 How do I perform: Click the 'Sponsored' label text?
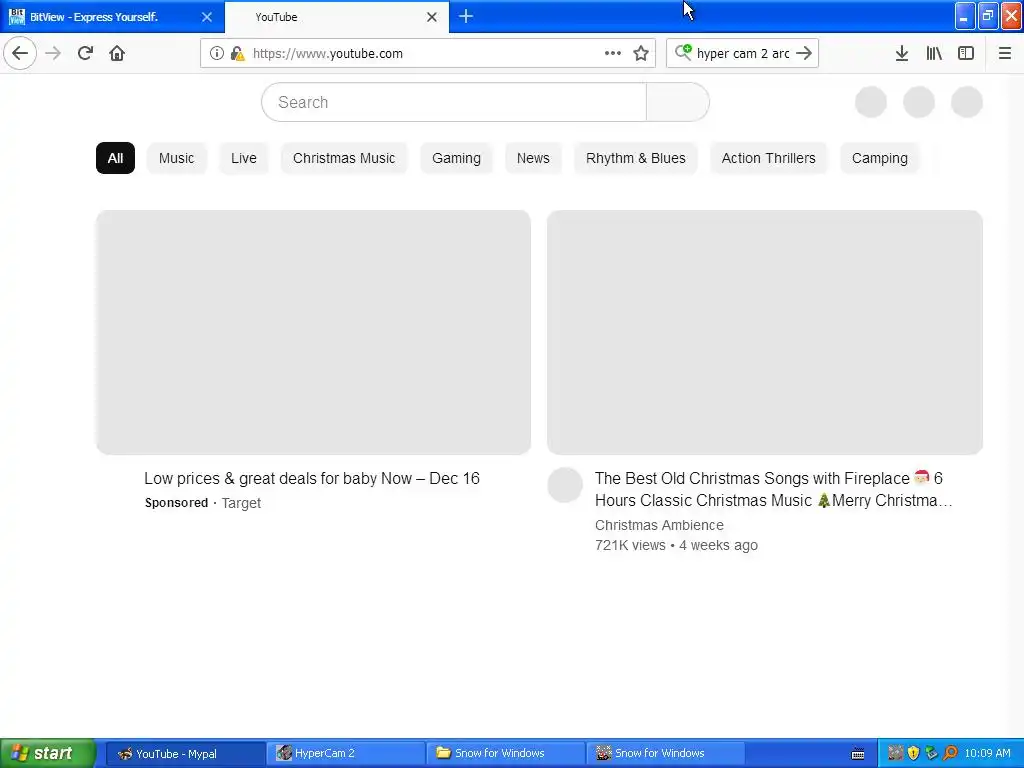point(176,503)
